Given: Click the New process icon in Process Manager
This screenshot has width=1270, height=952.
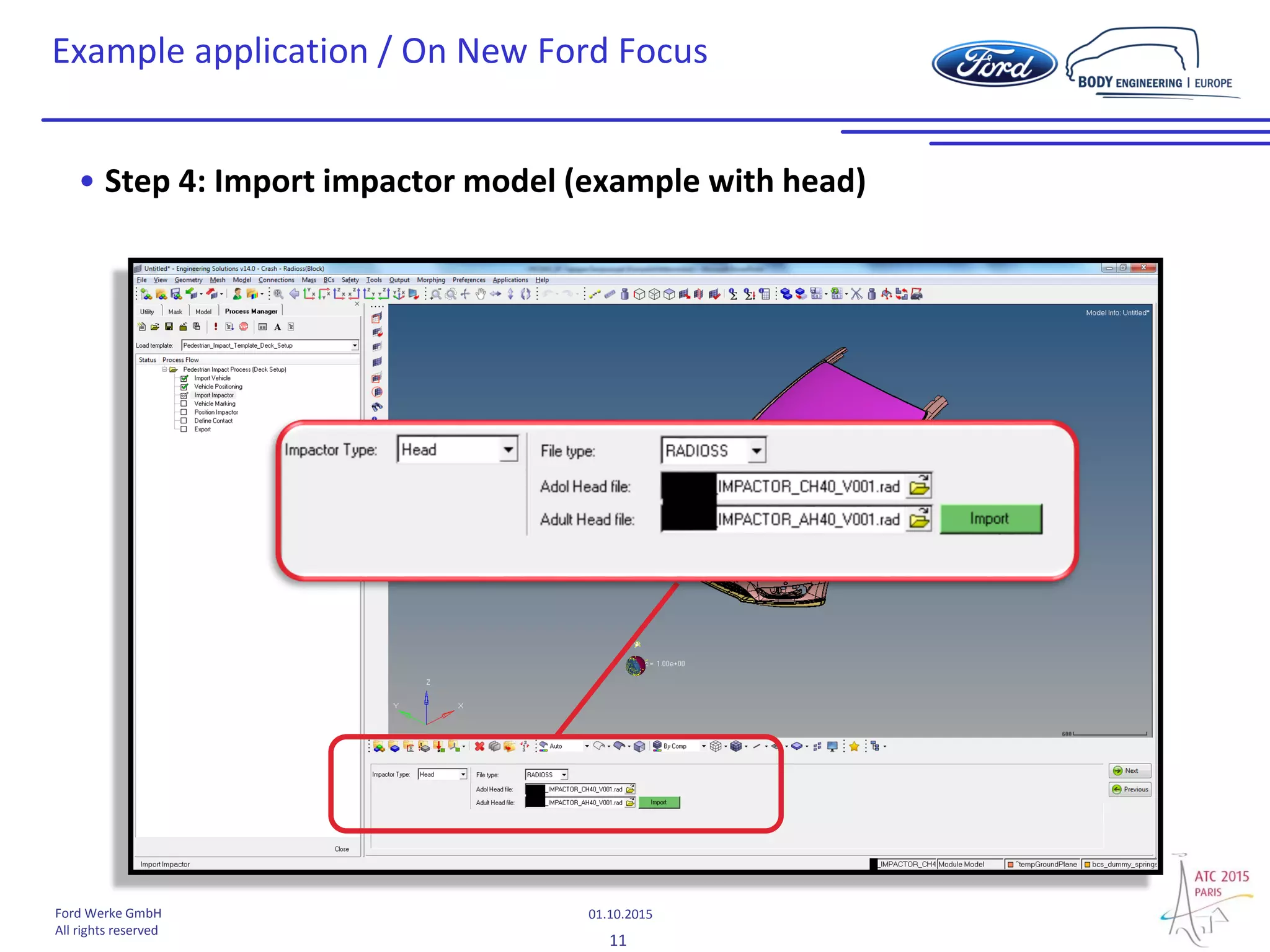Looking at the screenshot, I should point(142,327).
